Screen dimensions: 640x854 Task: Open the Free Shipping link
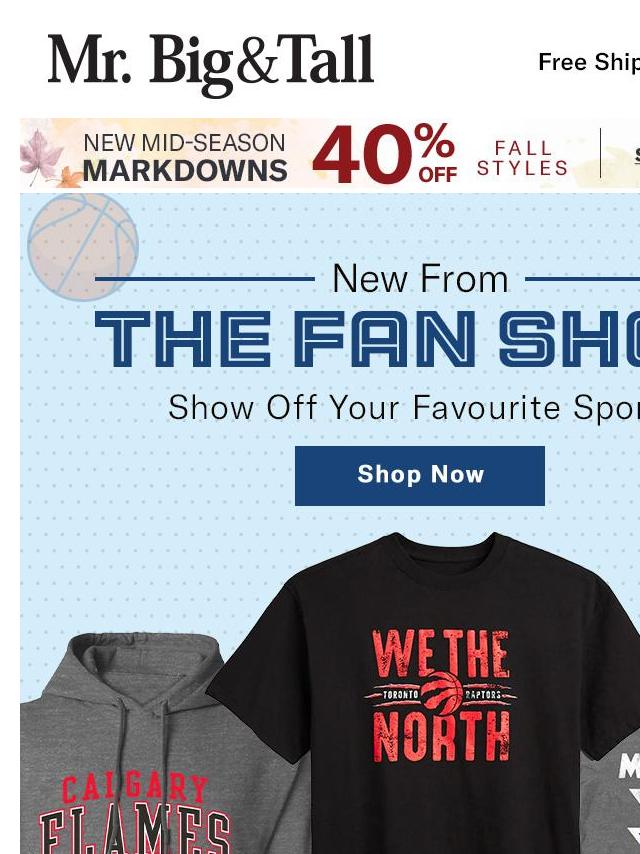589,62
